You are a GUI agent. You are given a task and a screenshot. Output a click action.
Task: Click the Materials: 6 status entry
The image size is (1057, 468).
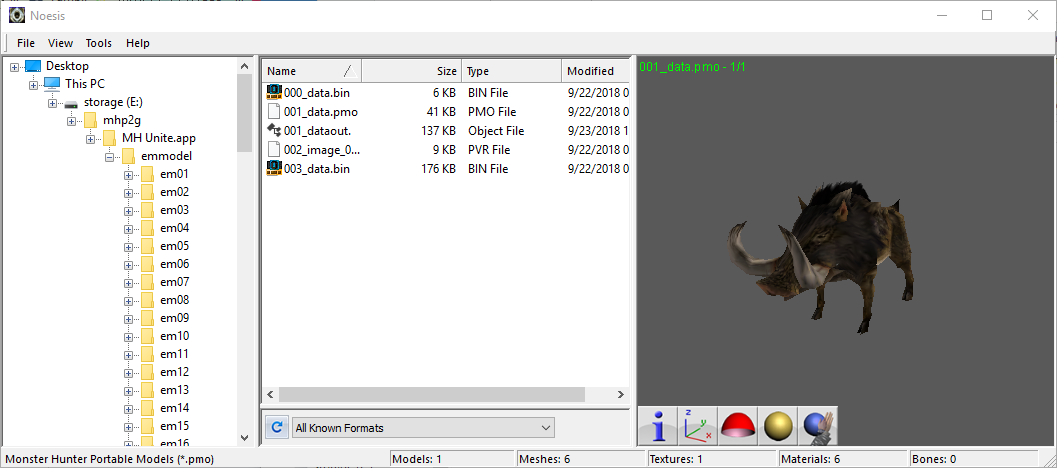pos(809,459)
